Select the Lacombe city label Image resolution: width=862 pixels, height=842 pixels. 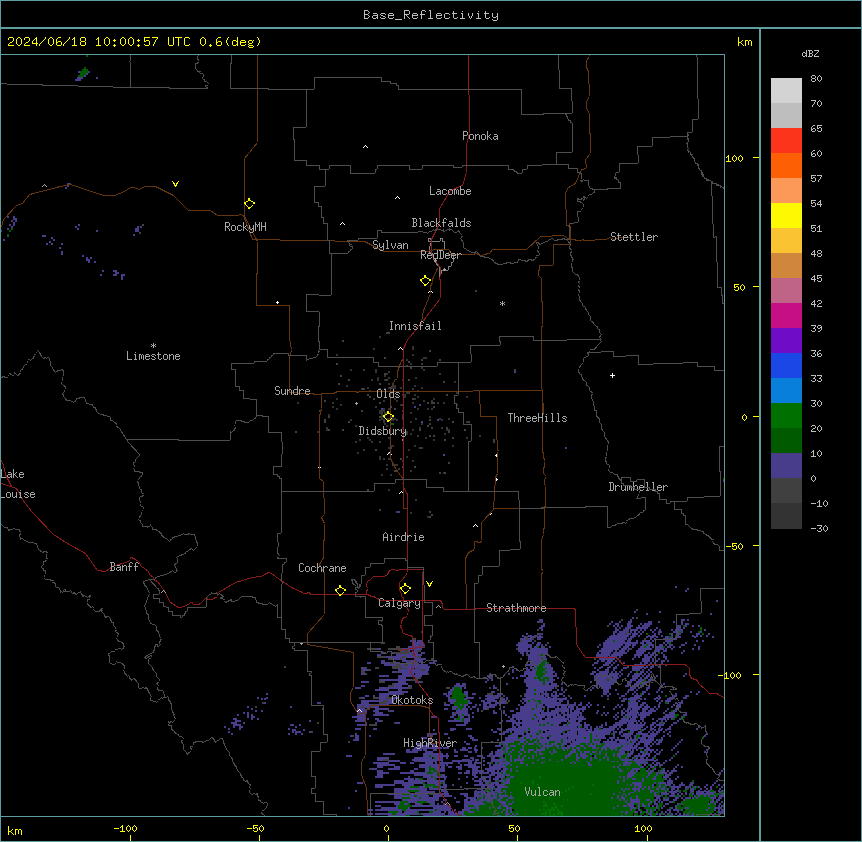[450, 191]
